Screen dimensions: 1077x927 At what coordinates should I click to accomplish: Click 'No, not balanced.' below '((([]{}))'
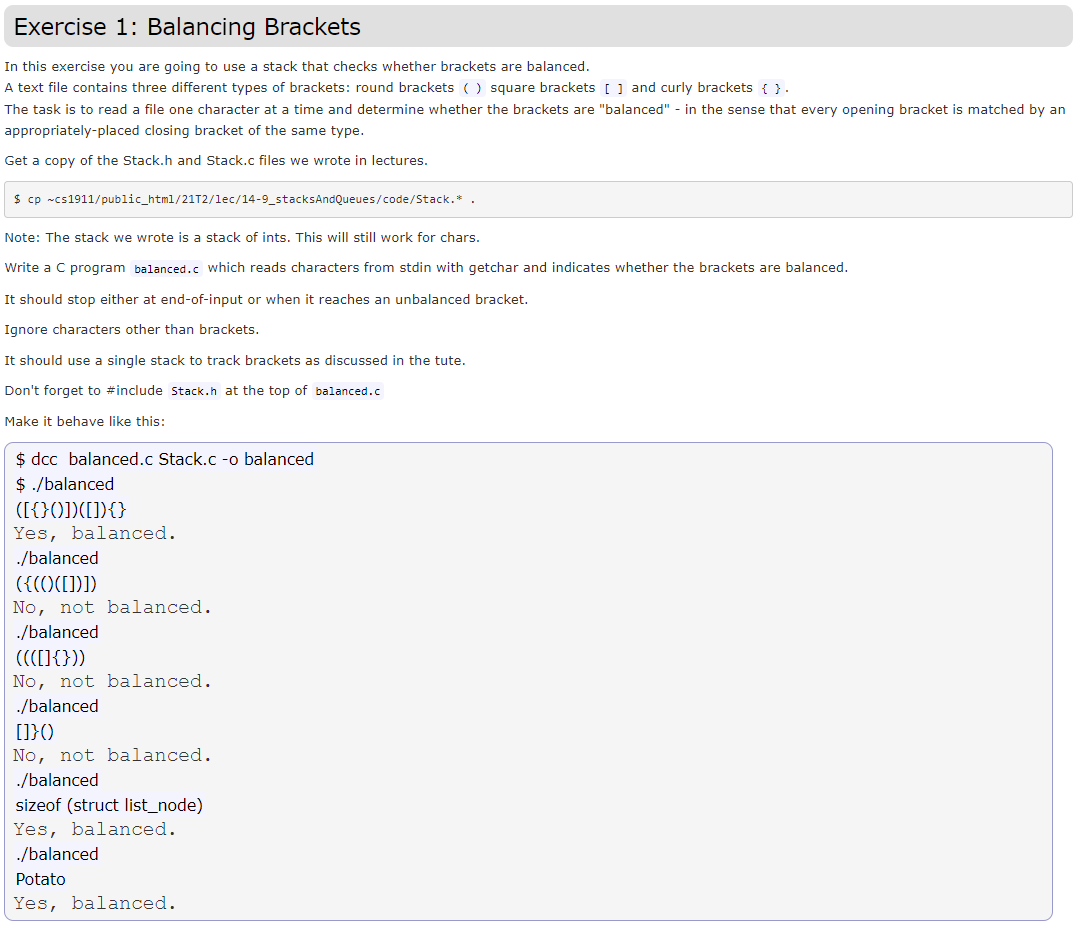pos(112,681)
